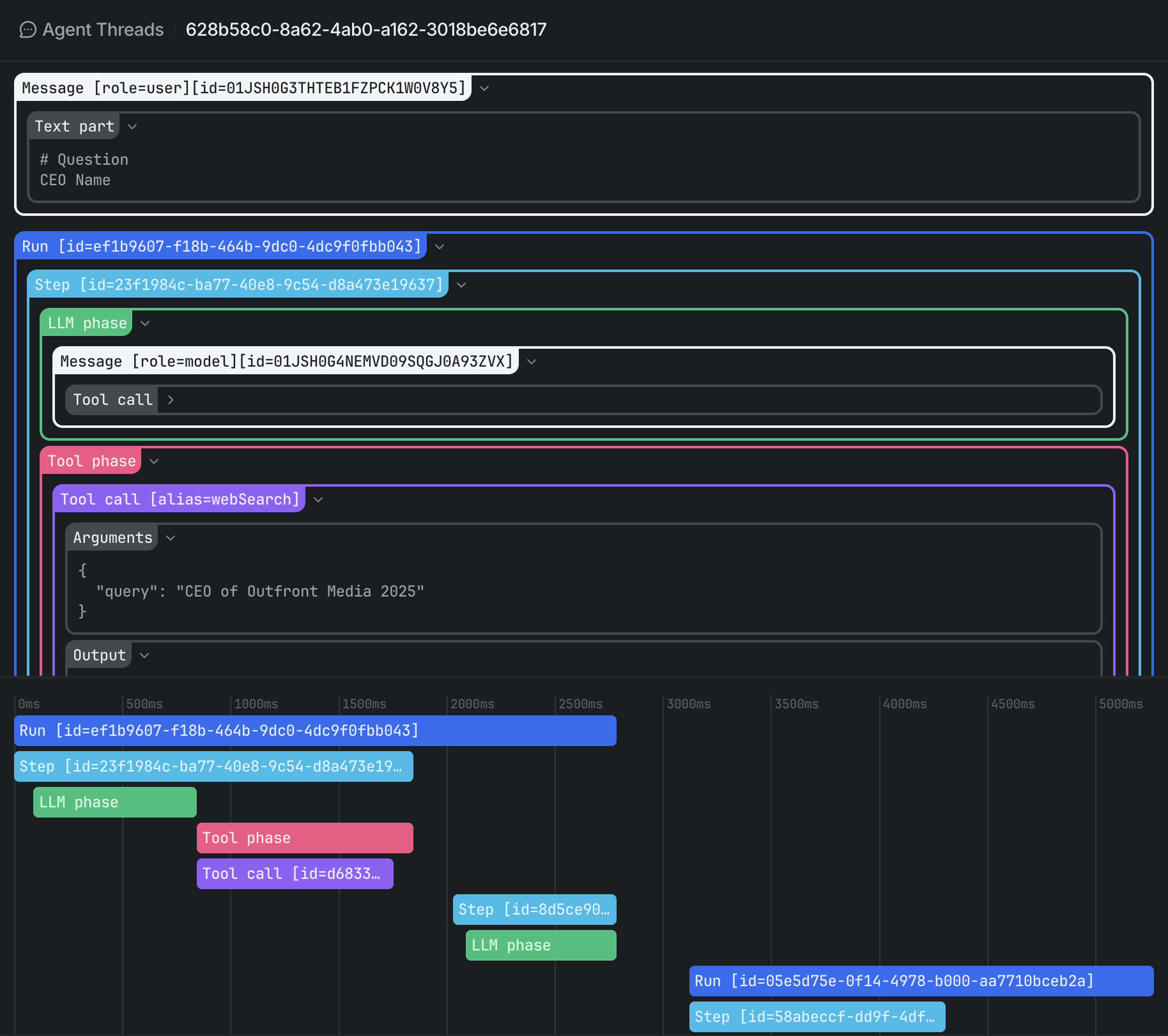Image resolution: width=1168 pixels, height=1036 pixels.
Task: Click the purple Tool call d6833 timeline bar
Action: tap(294, 874)
